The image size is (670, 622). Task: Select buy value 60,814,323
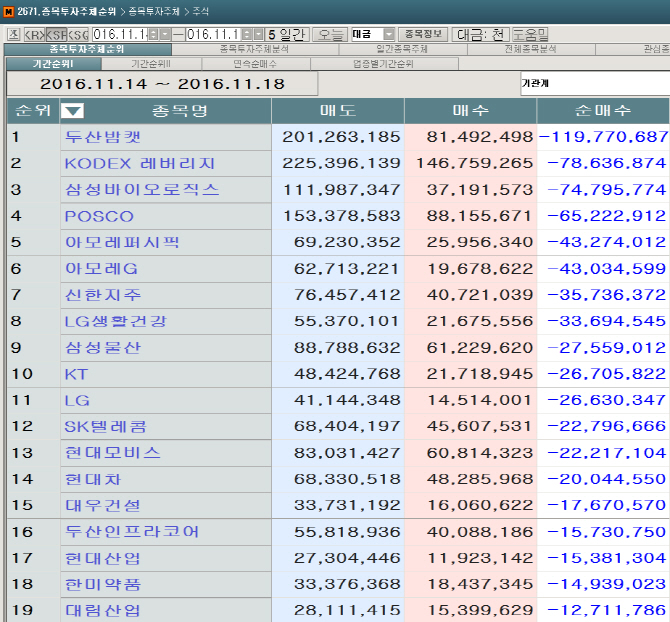pyautogui.click(x=480, y=453)
